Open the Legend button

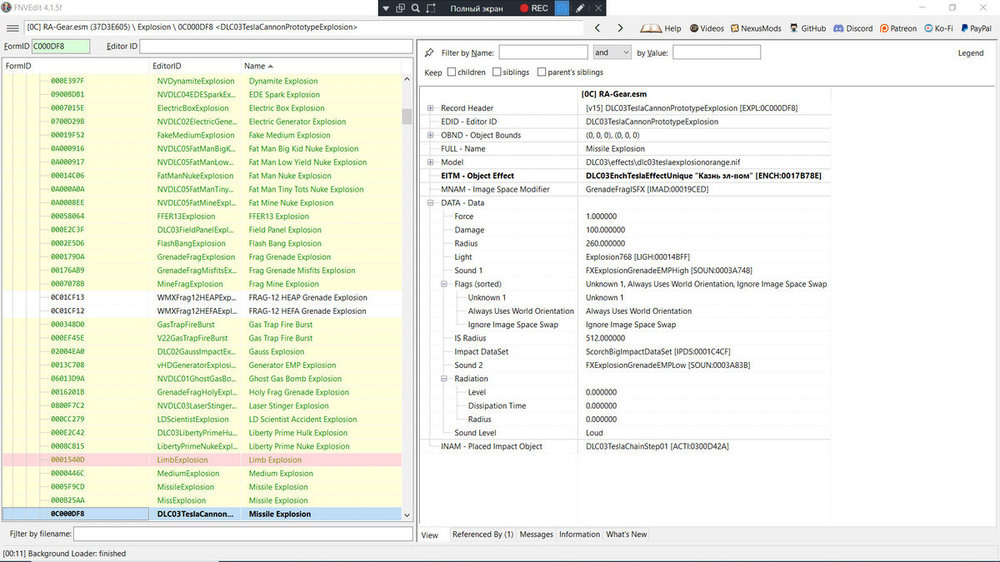pos(971,53)
